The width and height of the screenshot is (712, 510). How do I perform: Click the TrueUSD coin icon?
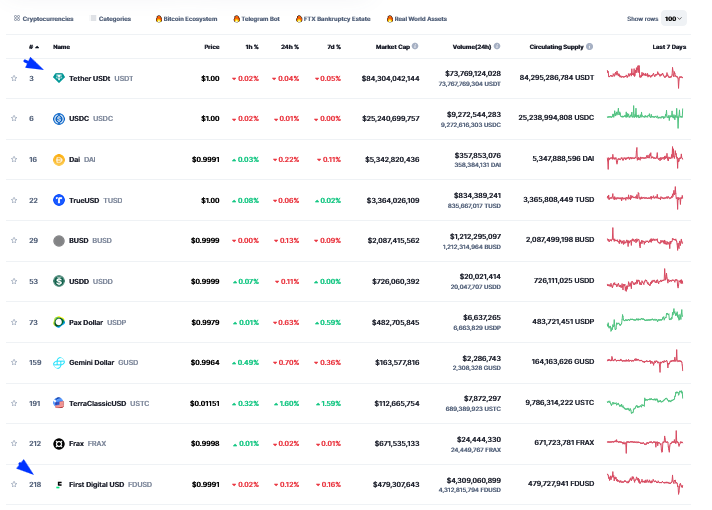click(59, 200)
